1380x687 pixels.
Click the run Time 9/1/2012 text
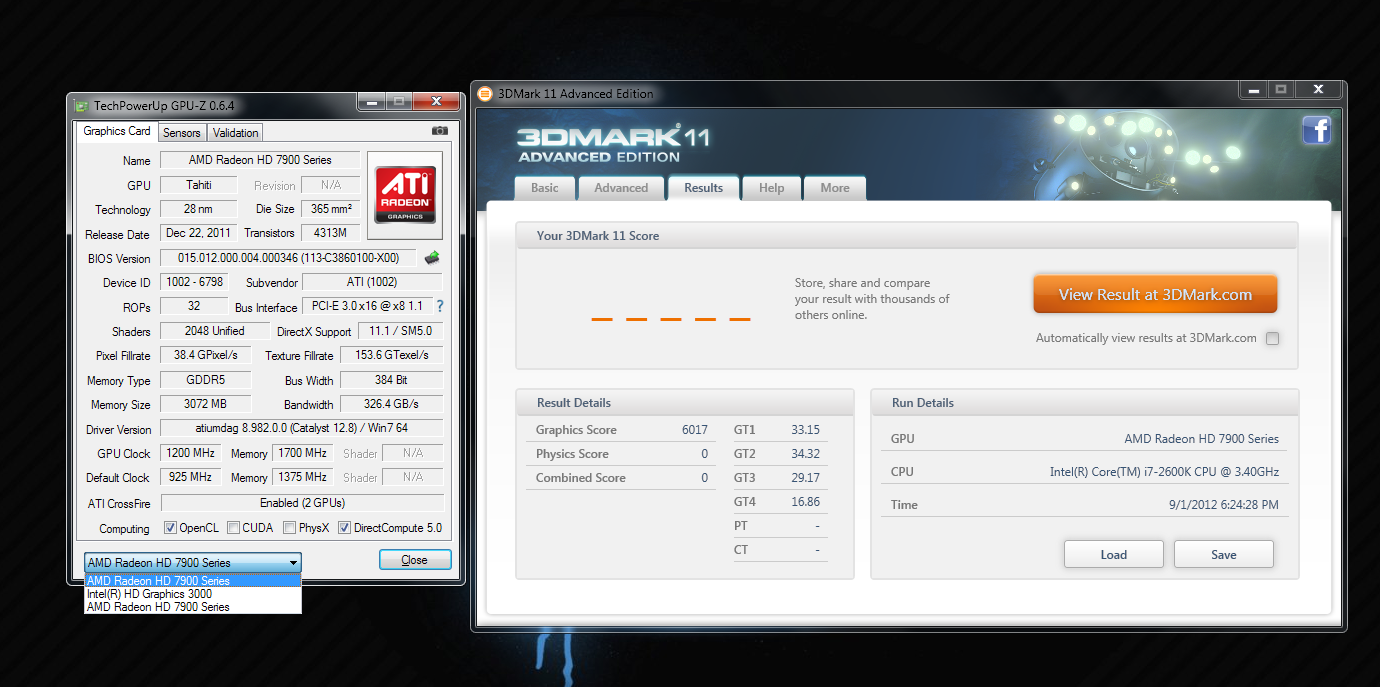(1223, 505)
